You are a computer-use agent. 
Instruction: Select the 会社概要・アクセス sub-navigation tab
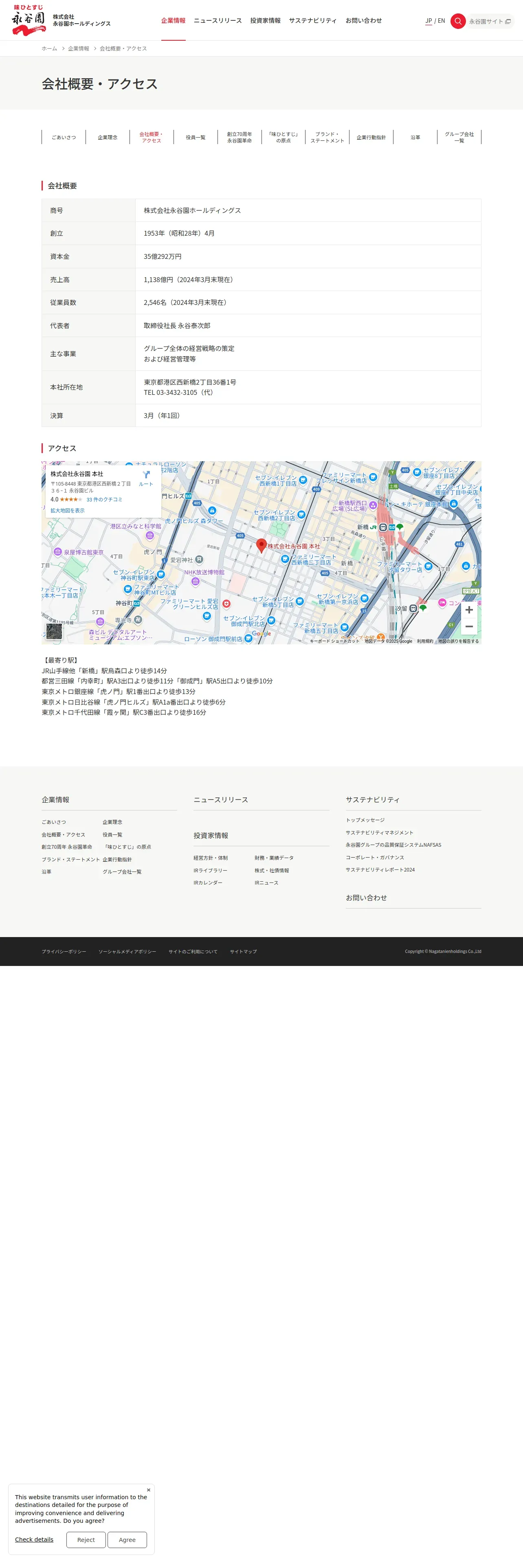point(152,138)
